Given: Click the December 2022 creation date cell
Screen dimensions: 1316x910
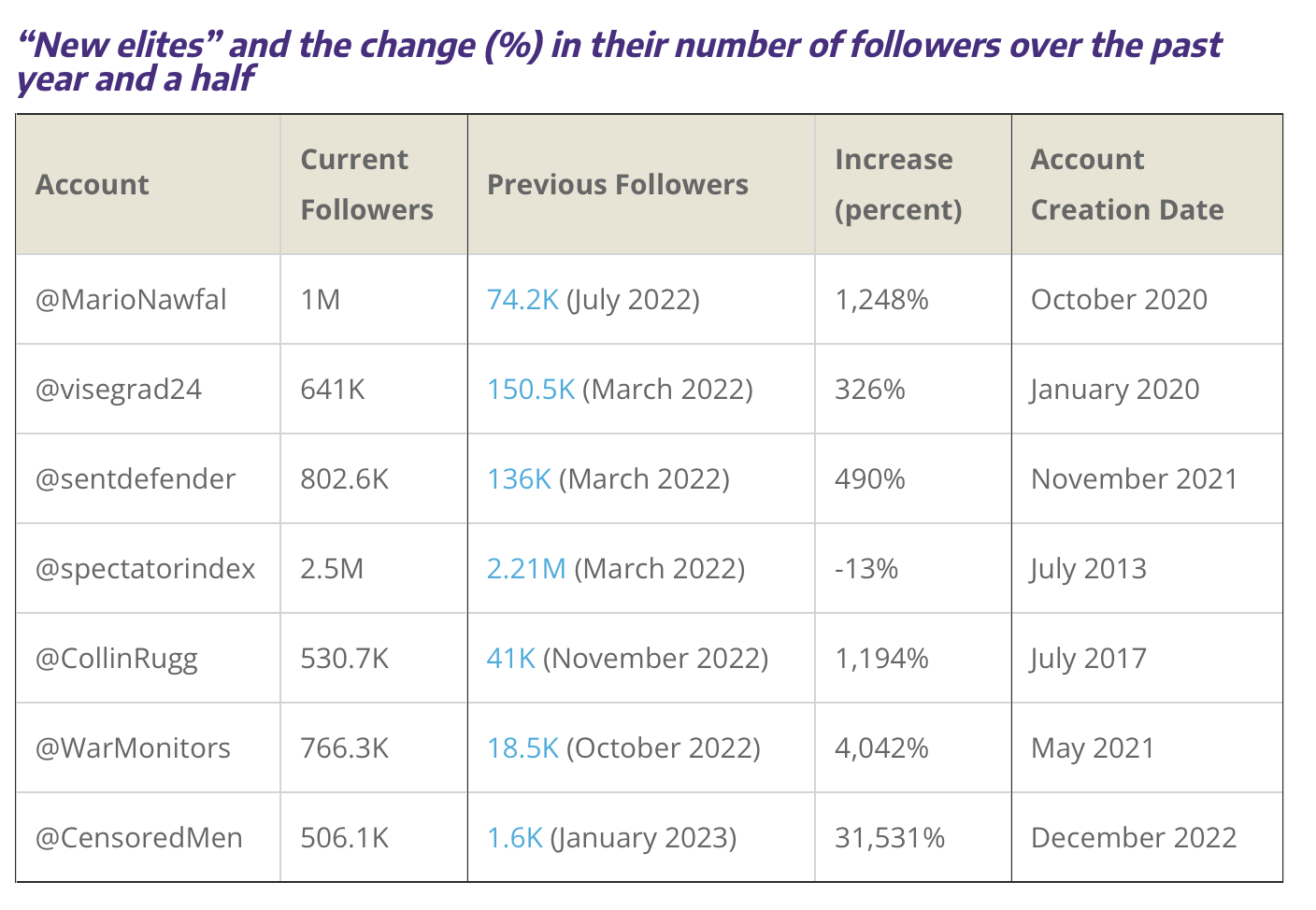Looking at the screenshot, I should point(1133,838).
